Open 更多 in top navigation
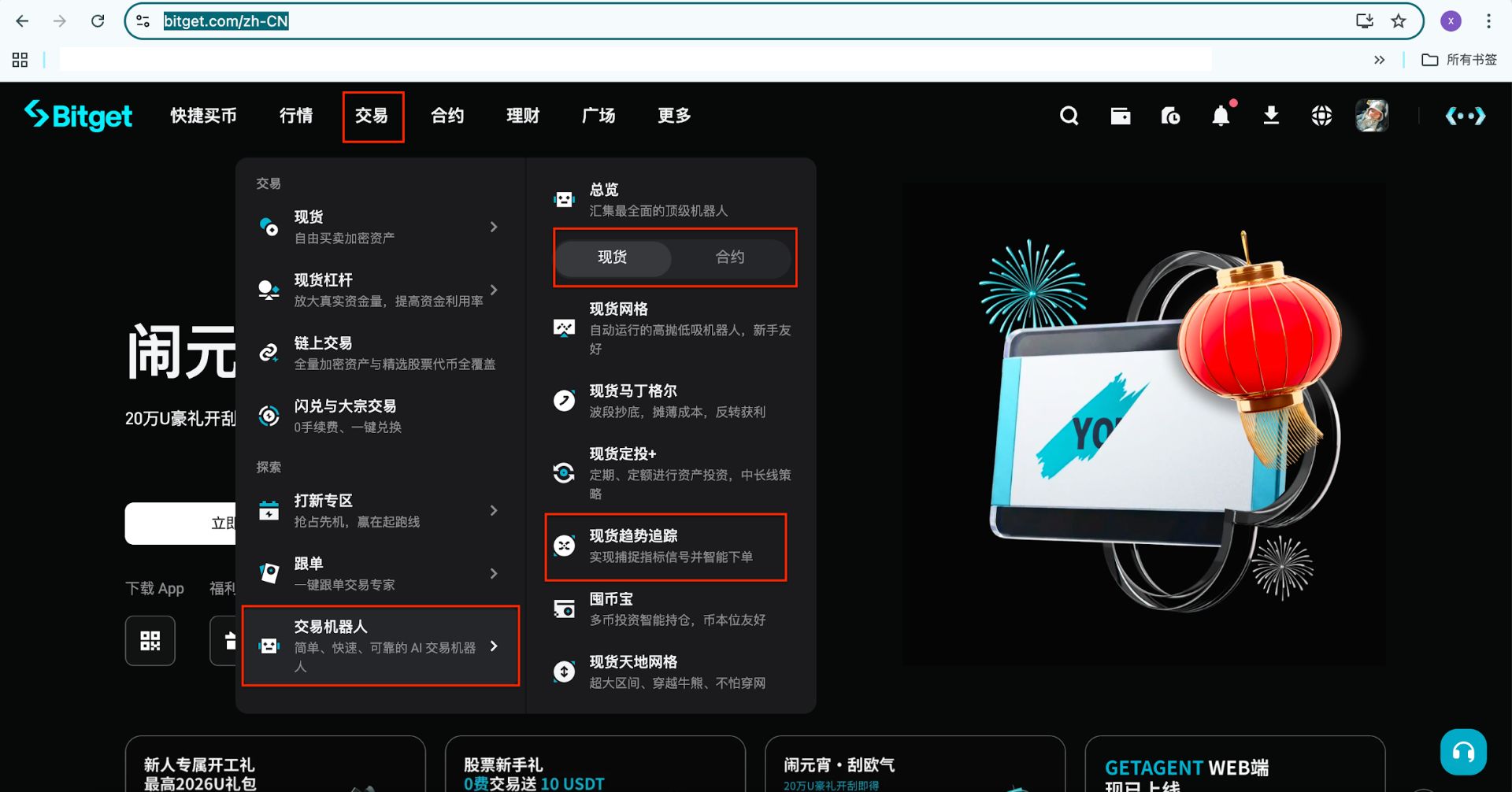This screenshot has width=1512, height=792. pos(674,116)
